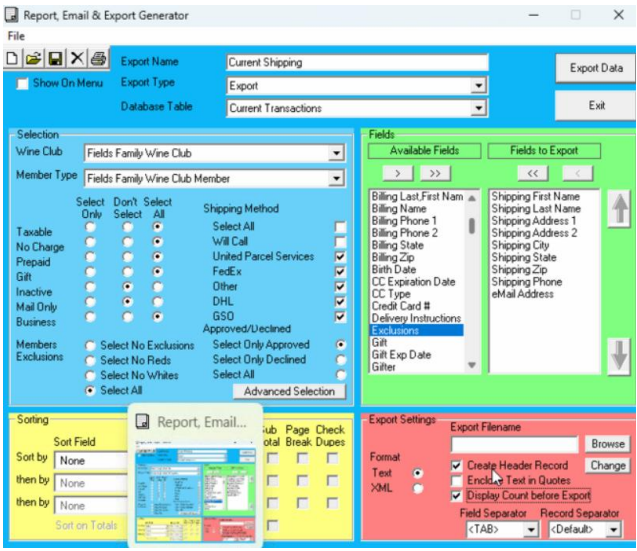This screenshot has height=551, width=637.
Task: Click the Available Fields list scrollbar thumb
Action: (x=472, y=226)
